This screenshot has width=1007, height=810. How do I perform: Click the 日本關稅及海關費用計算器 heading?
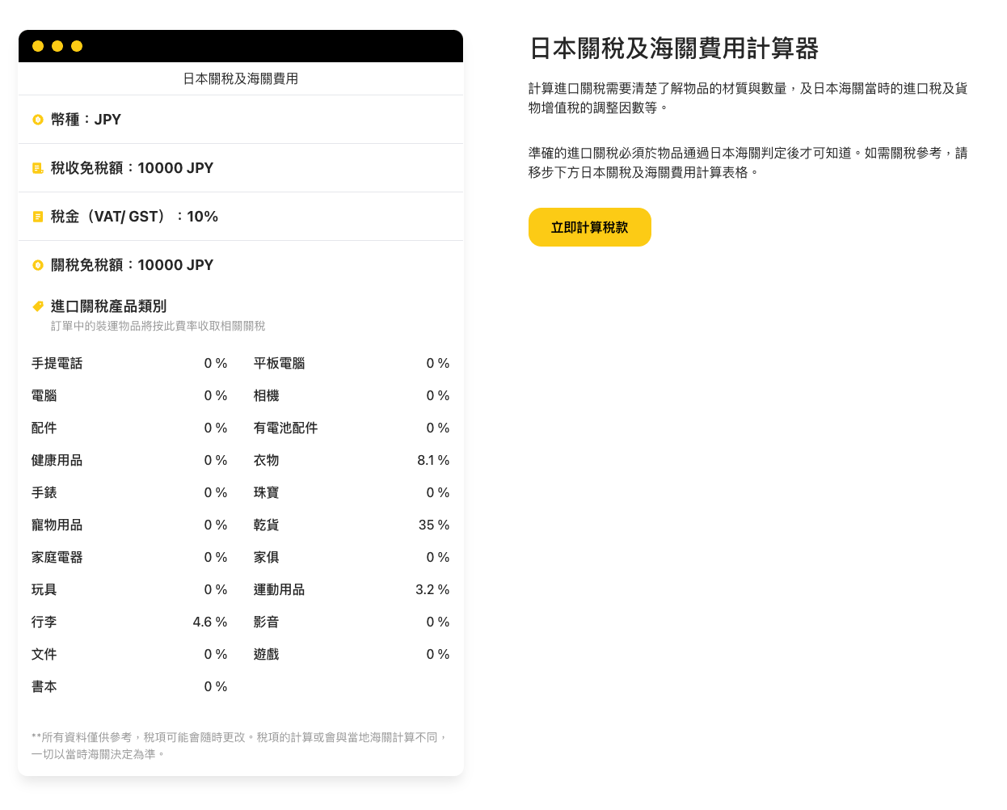[673, 48]
